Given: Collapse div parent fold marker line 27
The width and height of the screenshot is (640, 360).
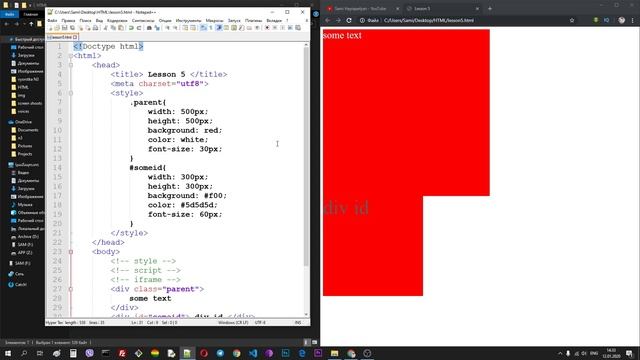Looking at the screenshot, I should point(71,289).
